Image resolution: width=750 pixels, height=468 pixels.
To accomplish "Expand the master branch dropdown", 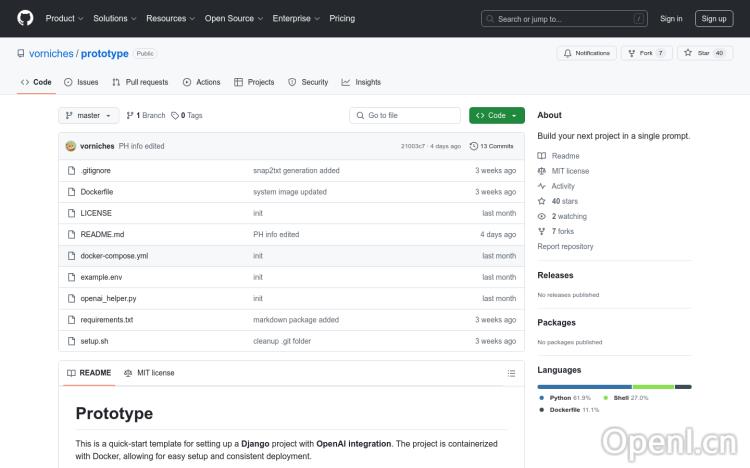I will tap(88, 115).
